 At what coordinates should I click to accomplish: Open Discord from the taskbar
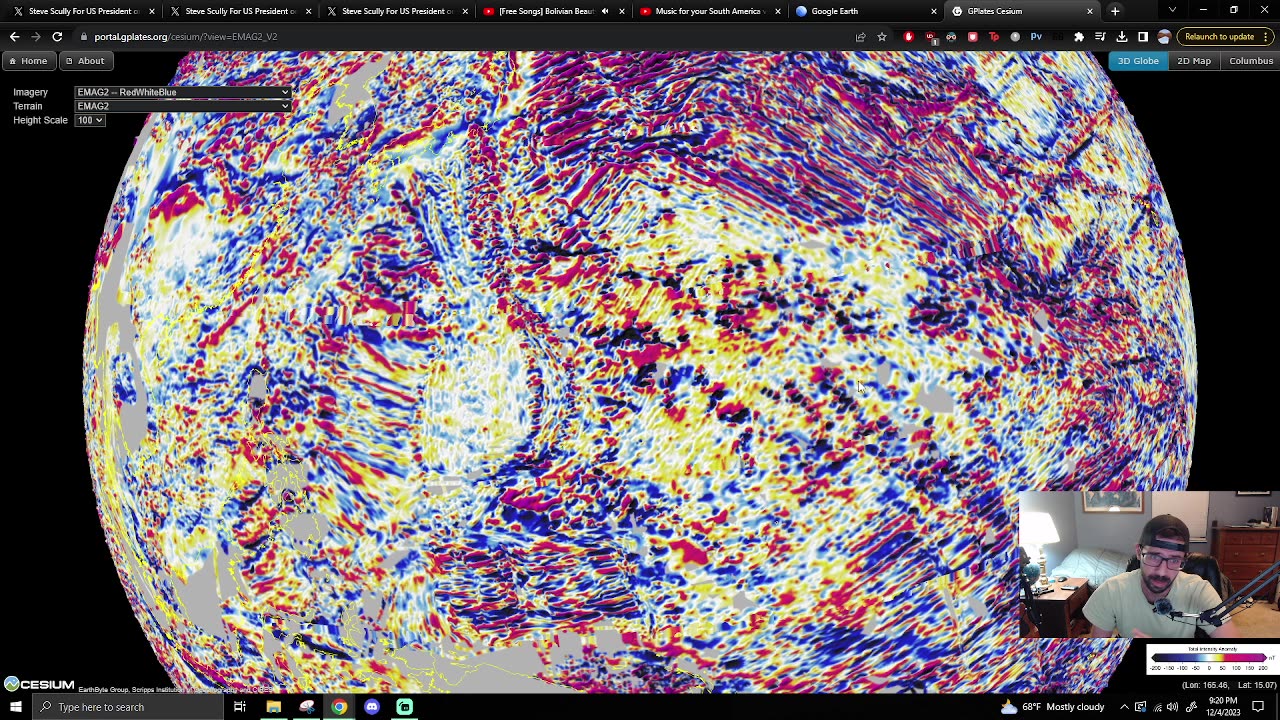[372, 707]
